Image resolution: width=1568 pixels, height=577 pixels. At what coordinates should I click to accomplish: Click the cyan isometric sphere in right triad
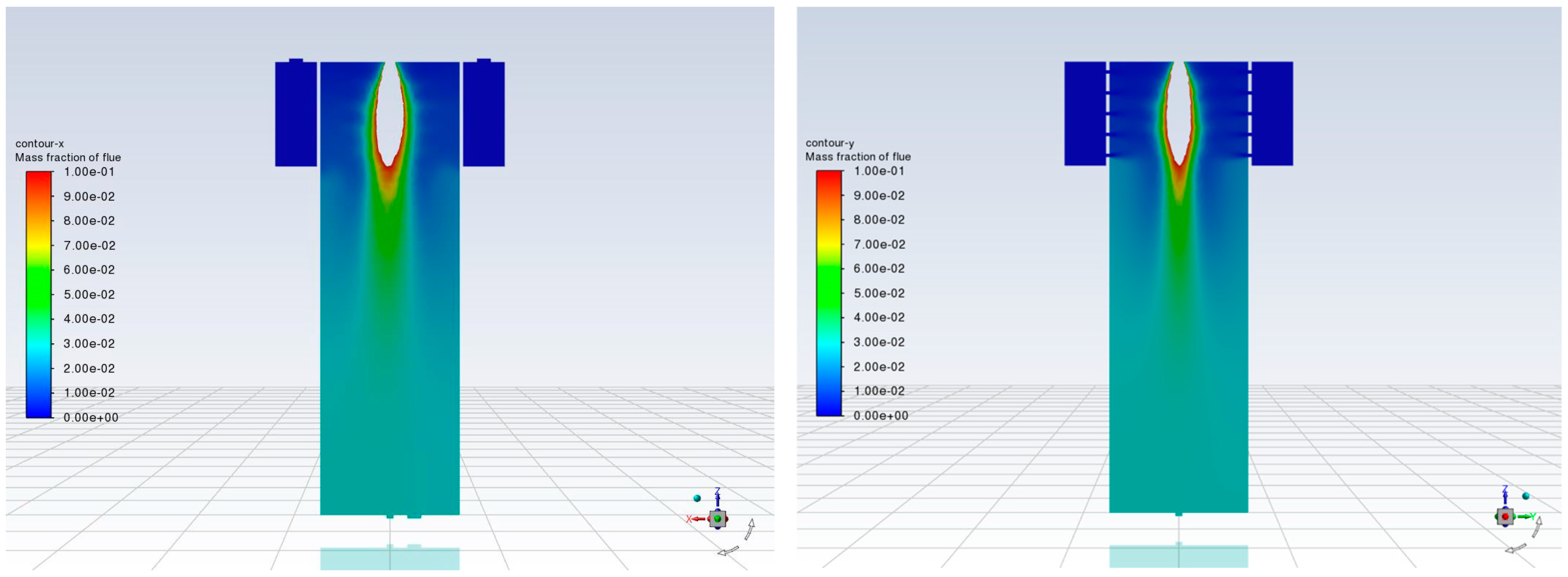1525,496
